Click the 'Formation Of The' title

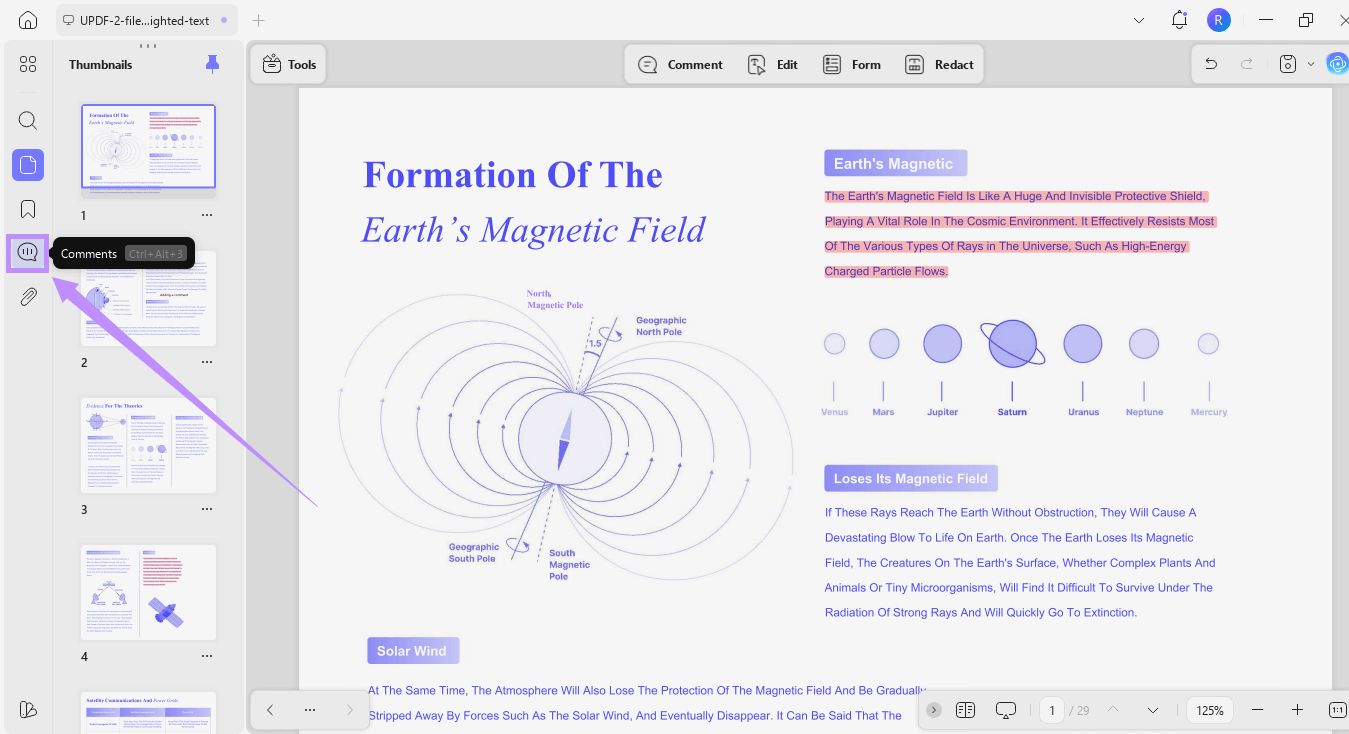click(512, 175)
